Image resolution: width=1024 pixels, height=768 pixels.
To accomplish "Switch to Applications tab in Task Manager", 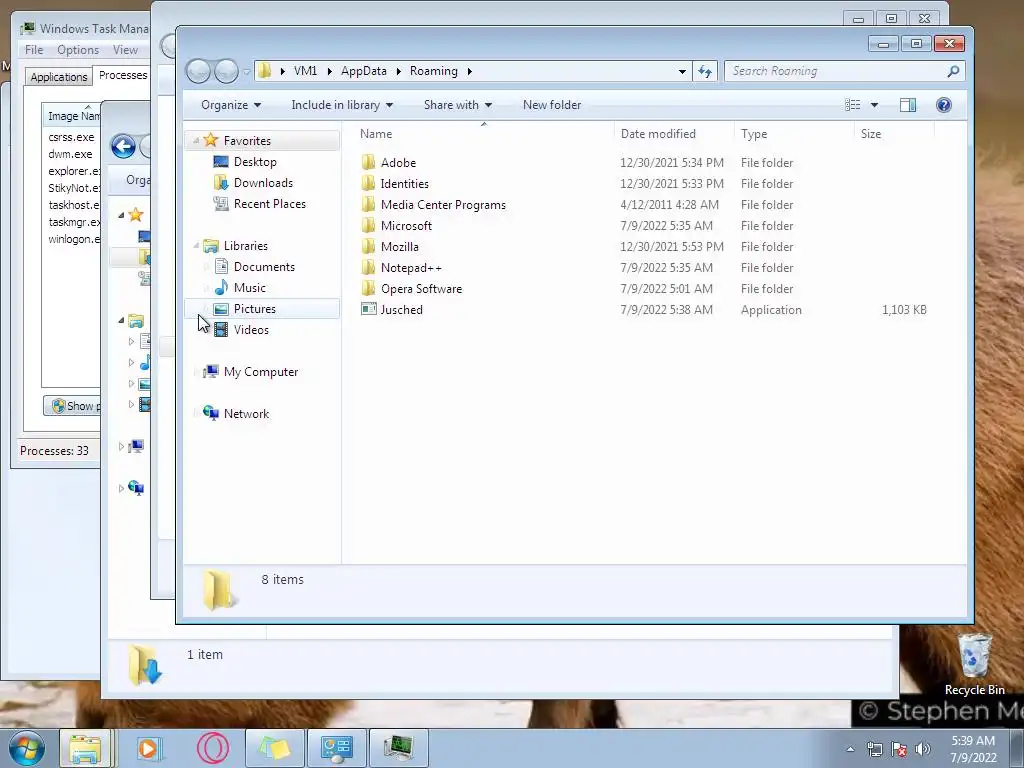I will coord(59,77).
